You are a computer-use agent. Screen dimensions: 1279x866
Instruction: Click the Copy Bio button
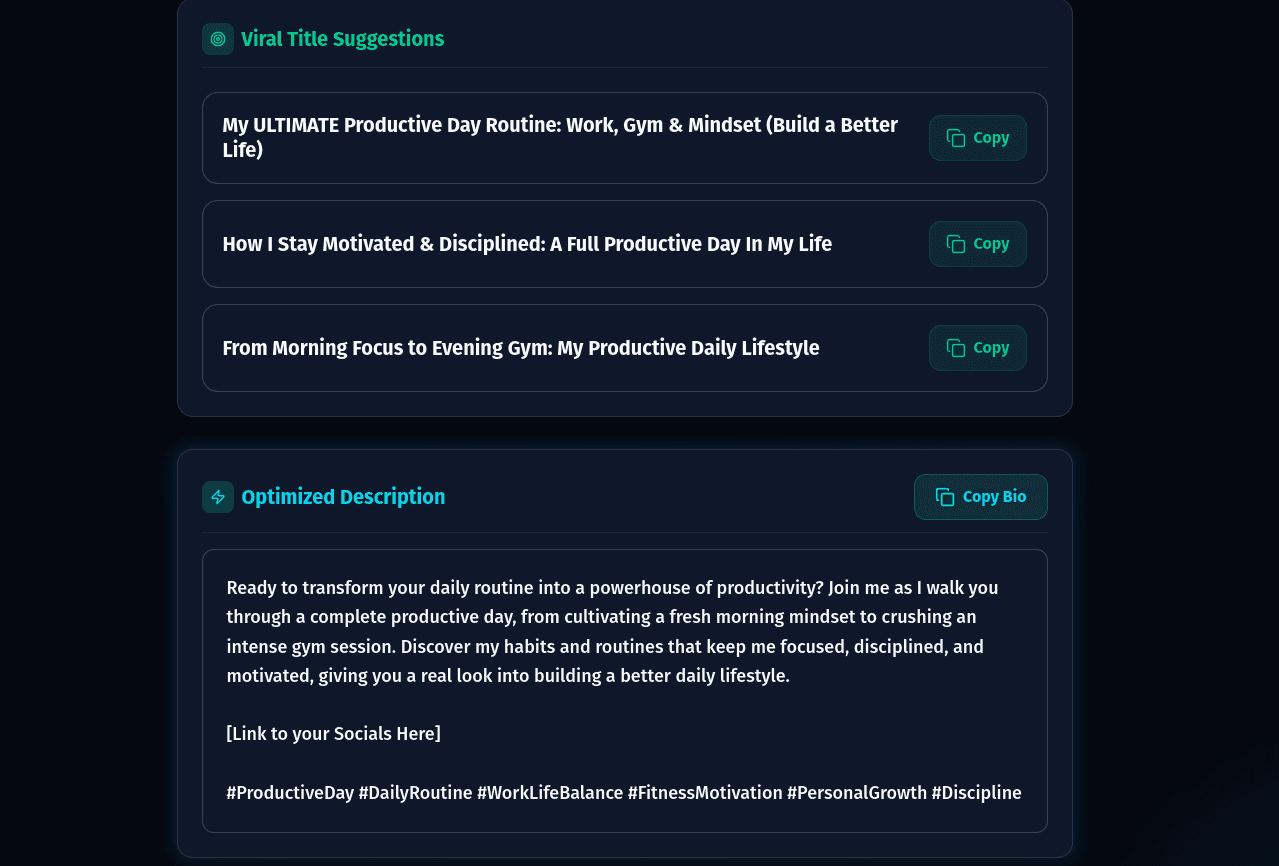tap(980, 496)
